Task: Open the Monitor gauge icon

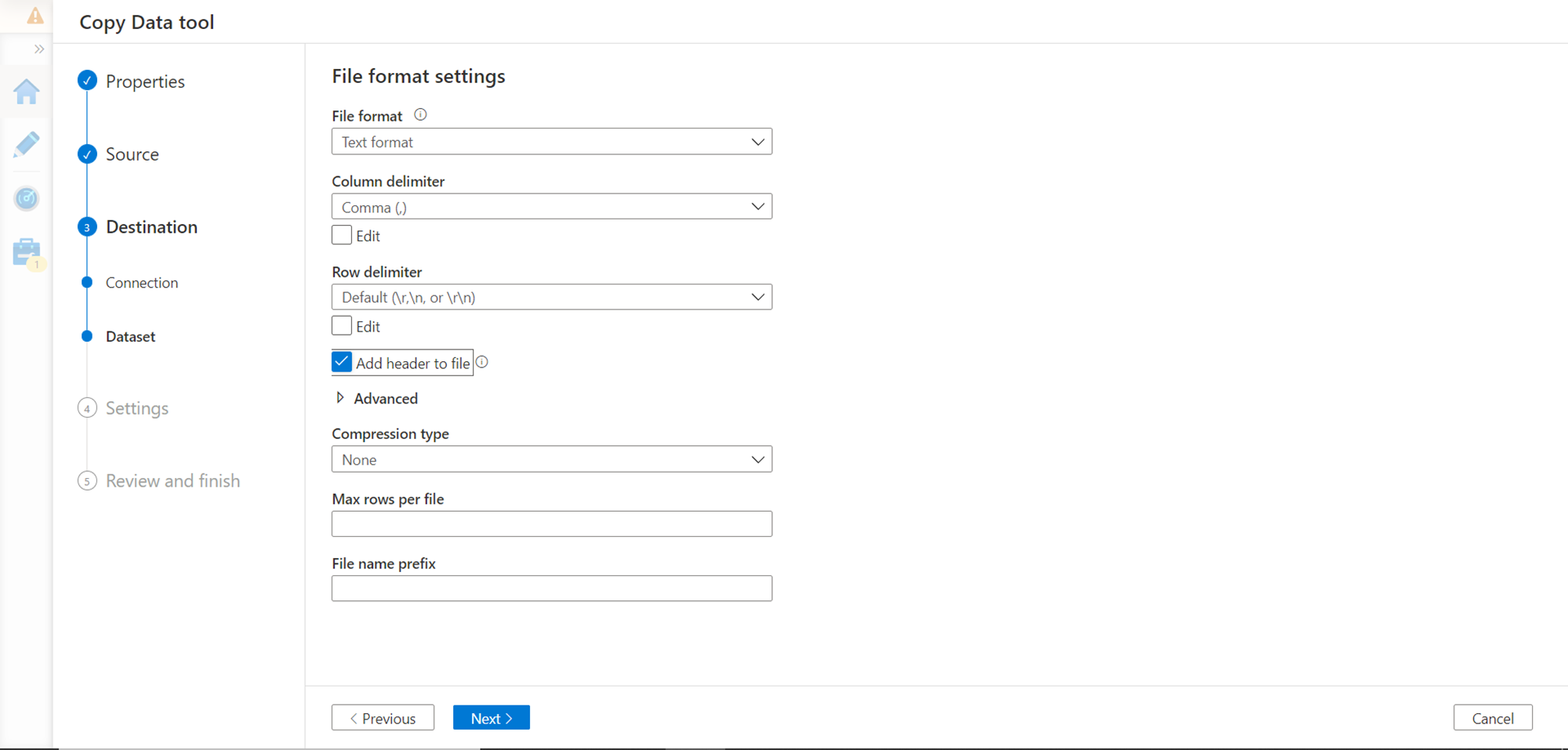Action: click(27, 198)
